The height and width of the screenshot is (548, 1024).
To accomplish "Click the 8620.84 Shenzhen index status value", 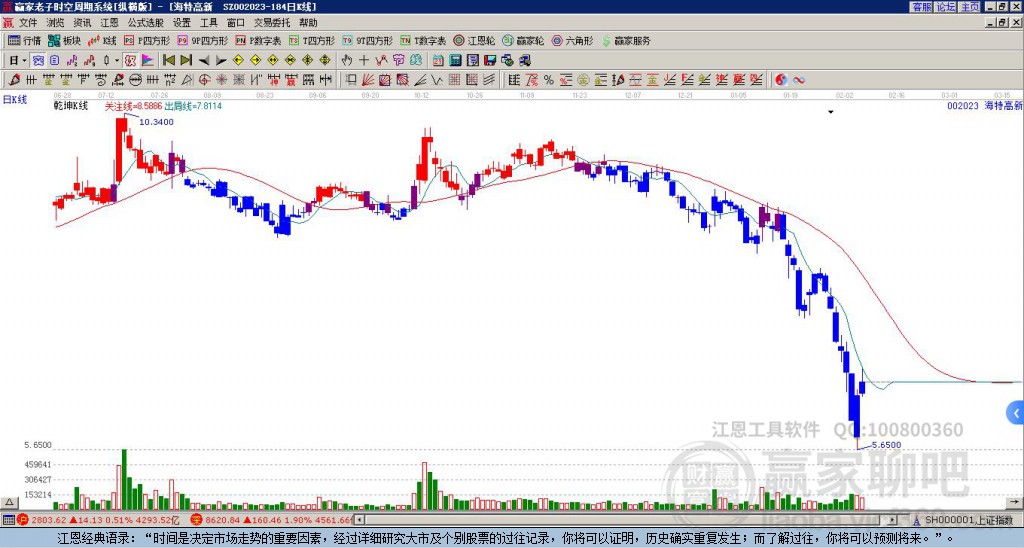I will [223, 520].
